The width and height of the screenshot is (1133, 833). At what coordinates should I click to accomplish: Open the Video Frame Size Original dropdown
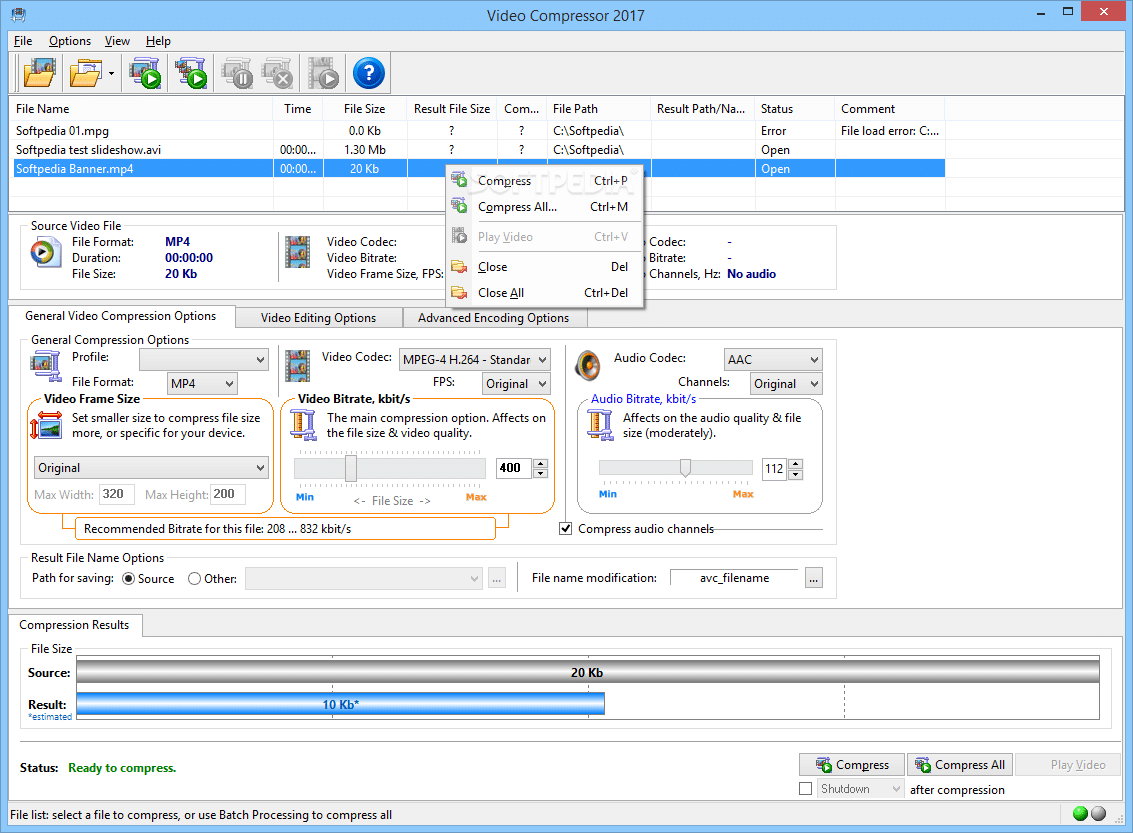[x=151, y=468]
